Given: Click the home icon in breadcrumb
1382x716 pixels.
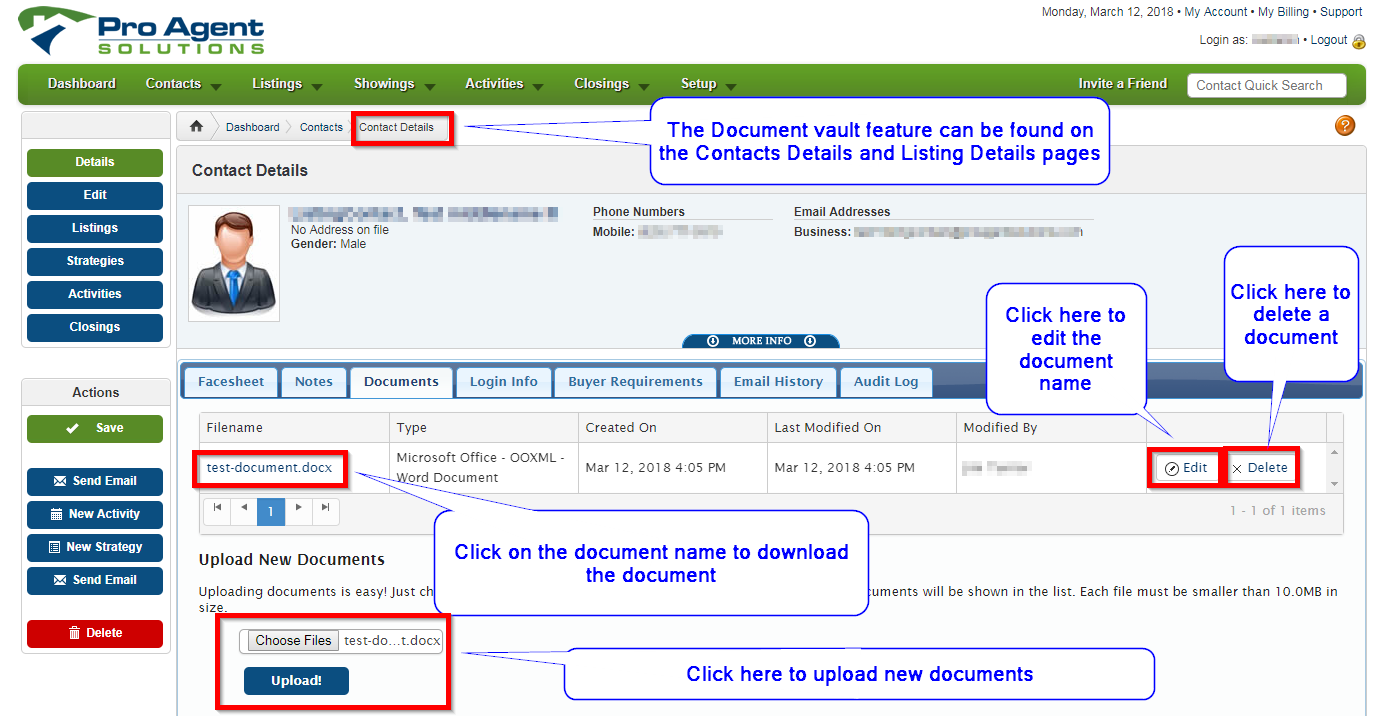Looking at the screenshot, I should (x=196, y=127).
